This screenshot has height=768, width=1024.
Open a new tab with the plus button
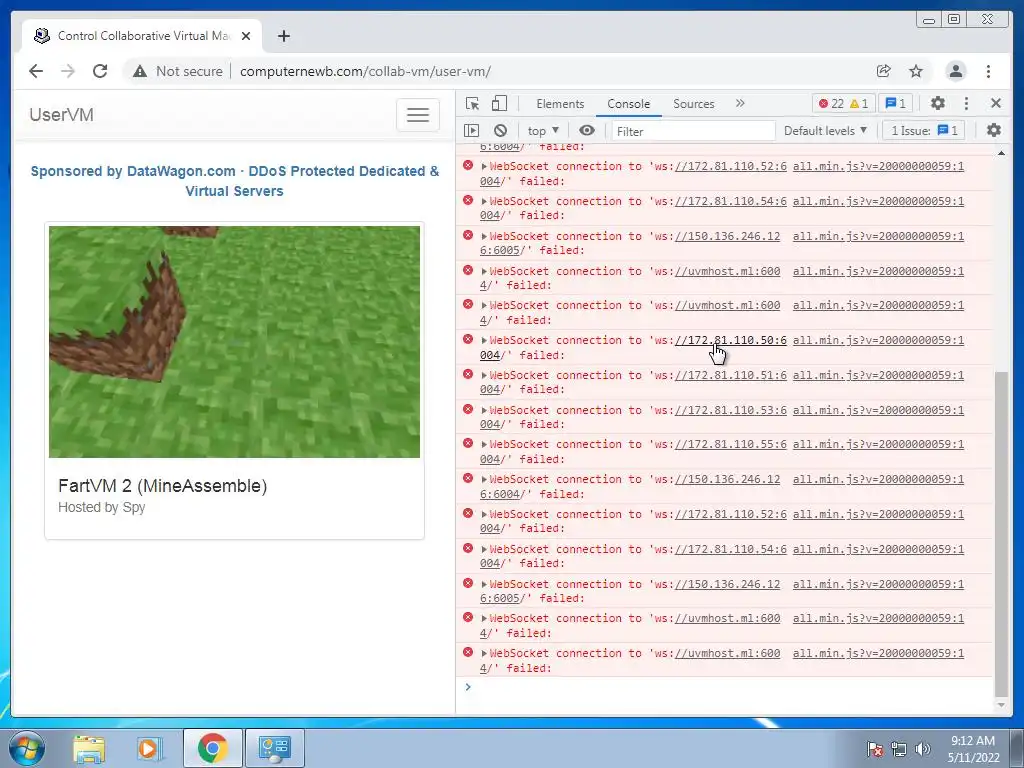point(283,36)
